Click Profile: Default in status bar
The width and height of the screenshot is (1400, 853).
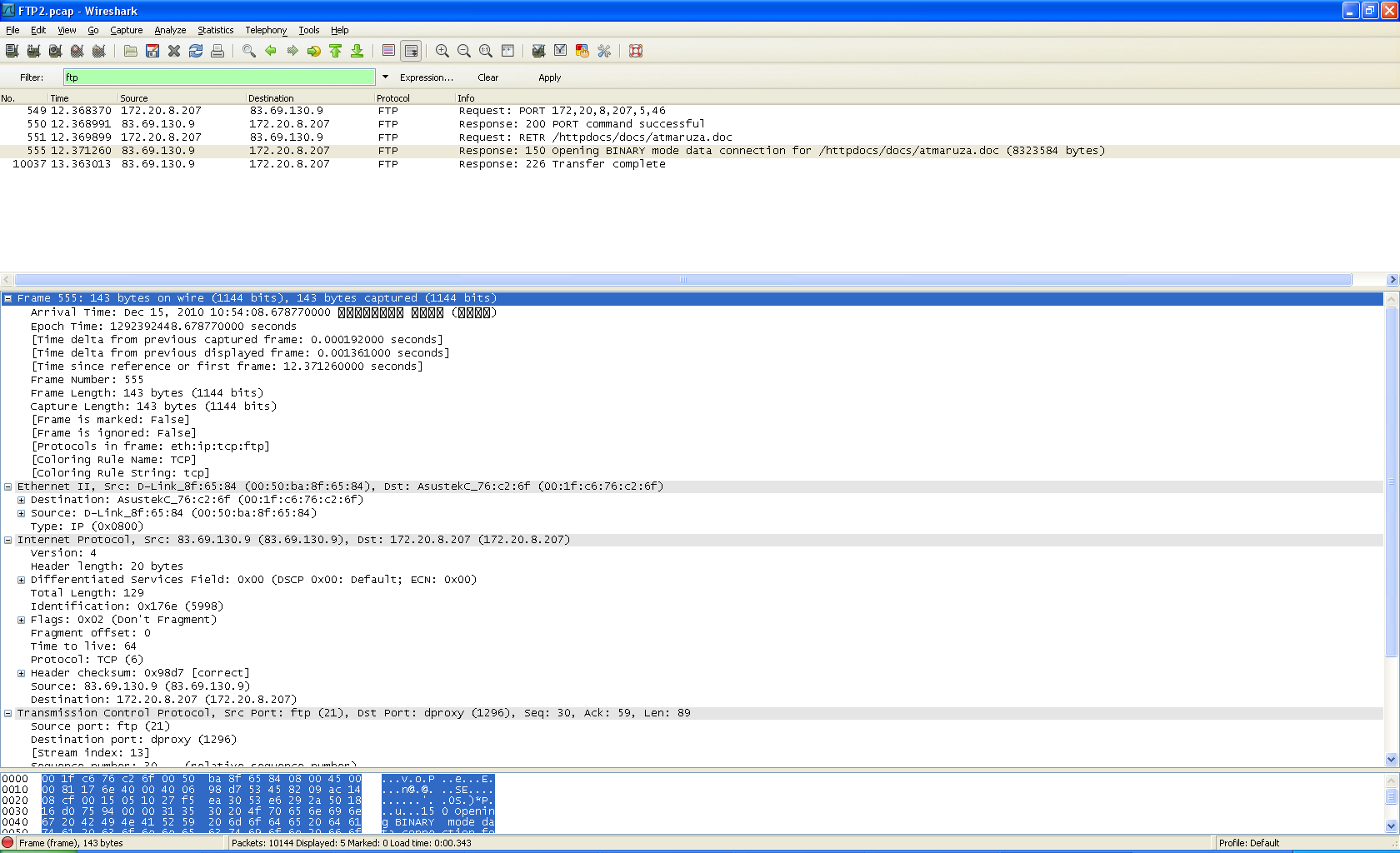coord(1248,843)
